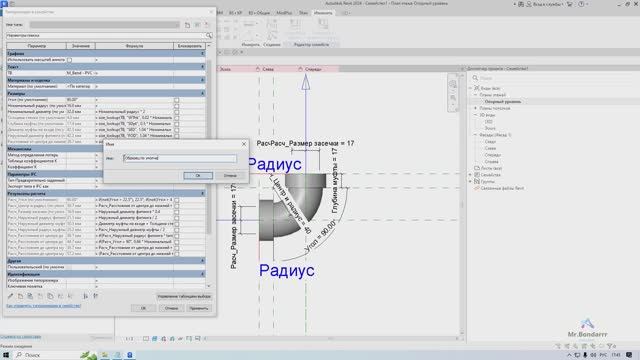The image size is (640, 360).
Task: Click the rename type icon beside the type name
Action: tap(197, 25)
